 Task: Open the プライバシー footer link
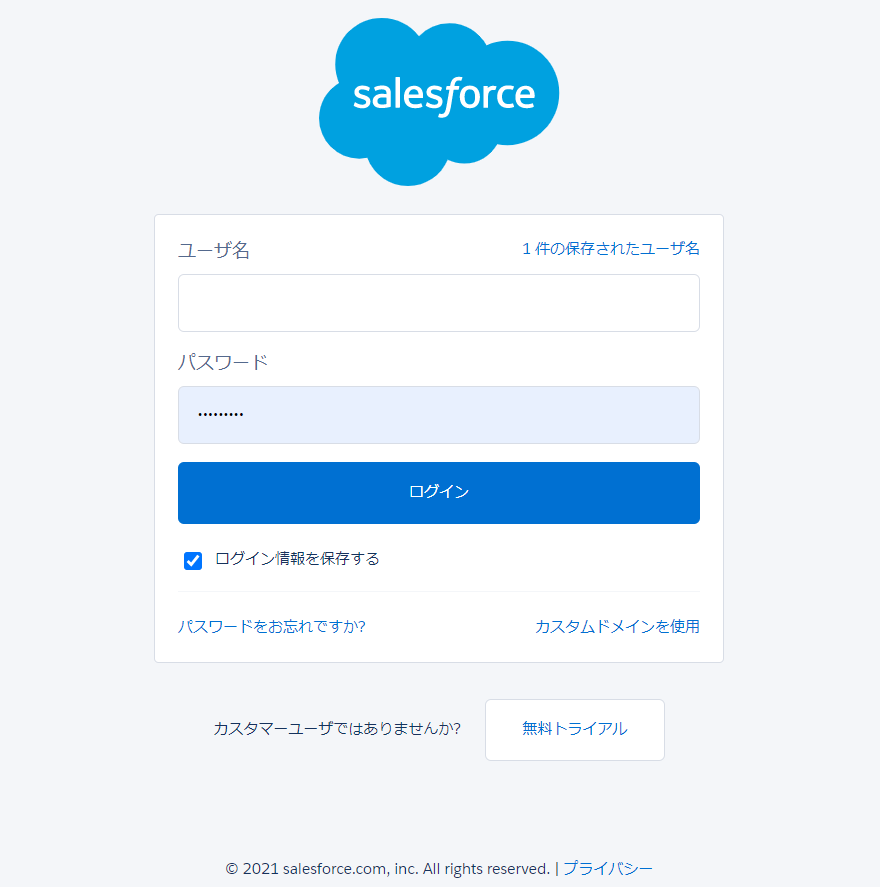click(x=607, y=868)
